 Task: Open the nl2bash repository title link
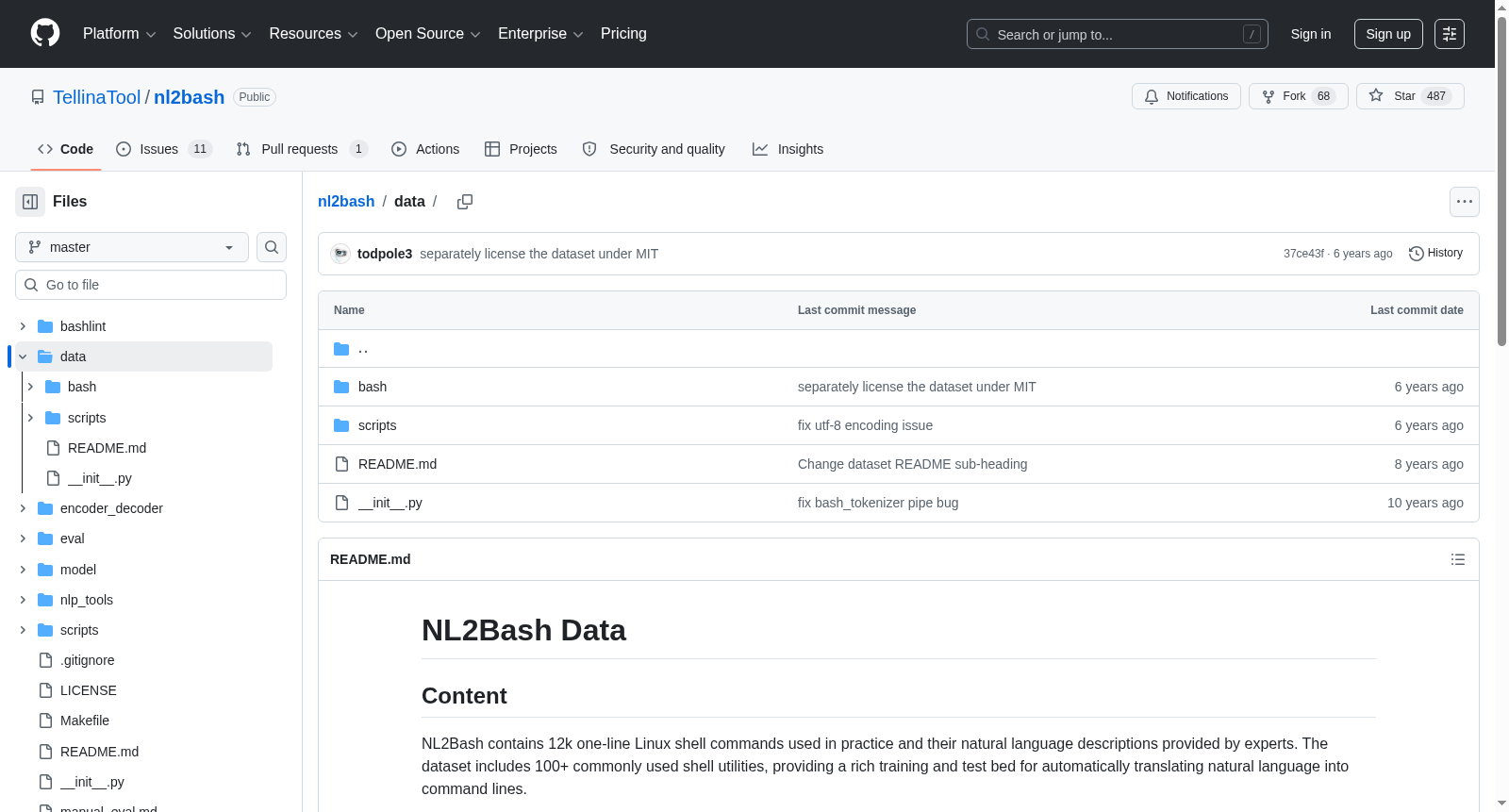(x=190, y=97)
